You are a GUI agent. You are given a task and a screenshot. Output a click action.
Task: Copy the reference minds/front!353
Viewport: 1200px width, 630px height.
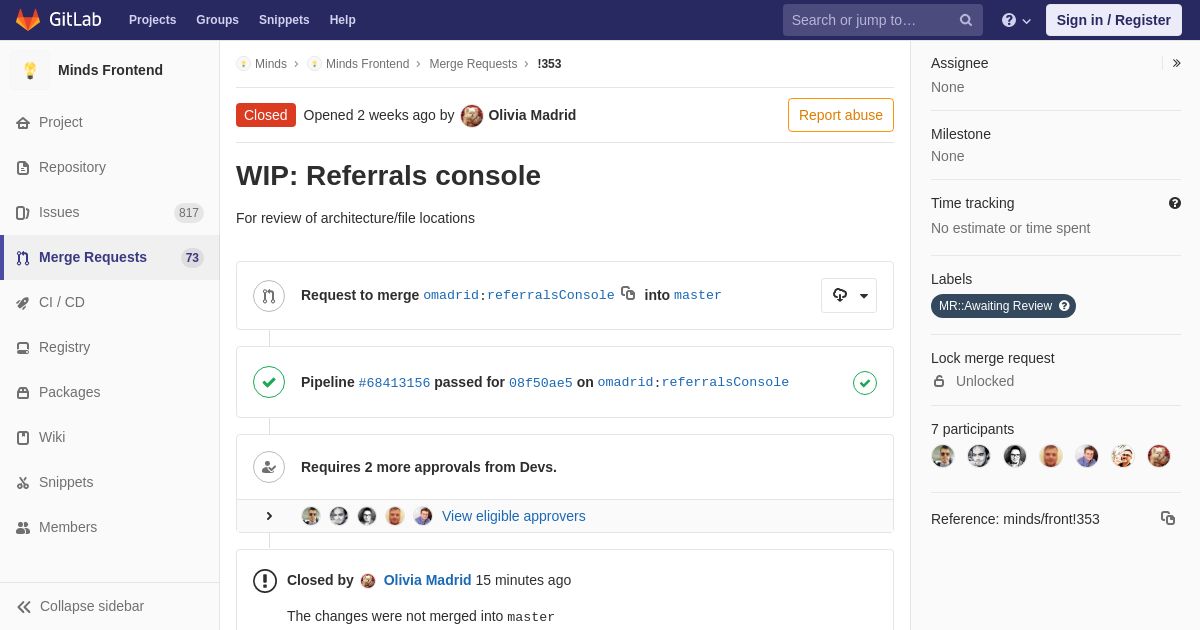click(x=1168, y=518)
